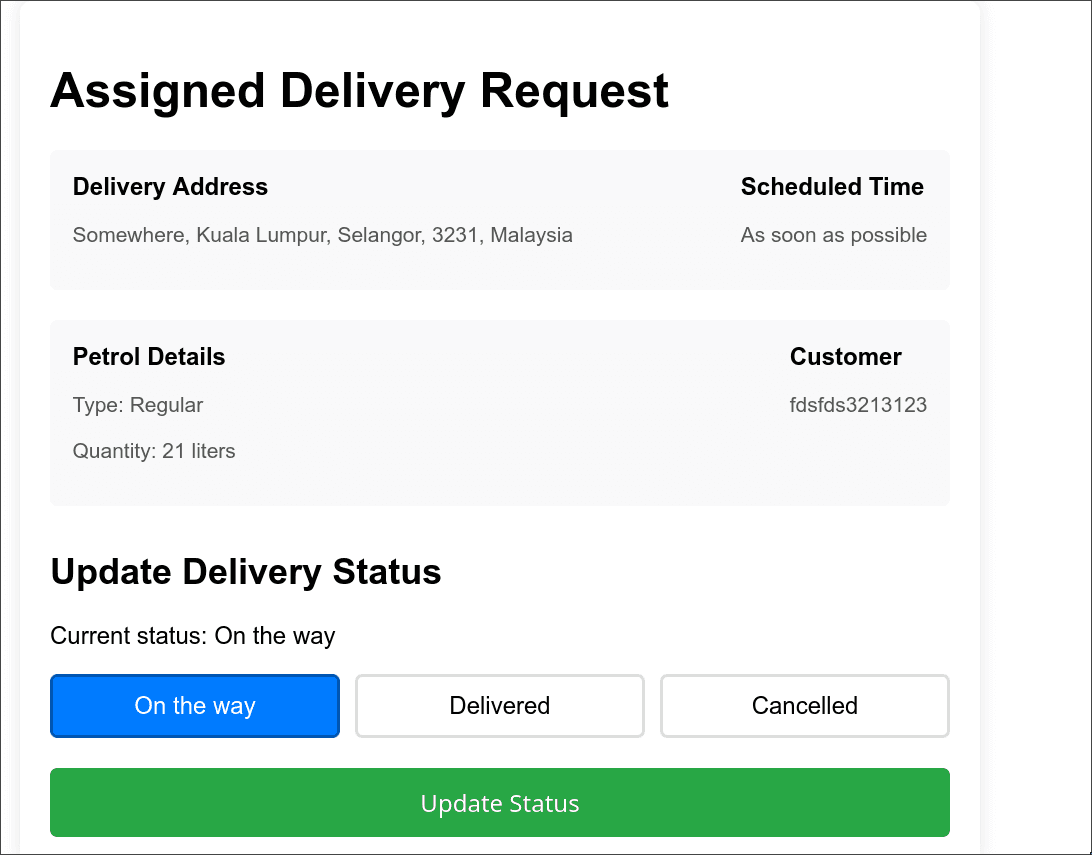Click the "Assigned Delivery Request" heading
1092x855 pixels.
pos(359,91)
